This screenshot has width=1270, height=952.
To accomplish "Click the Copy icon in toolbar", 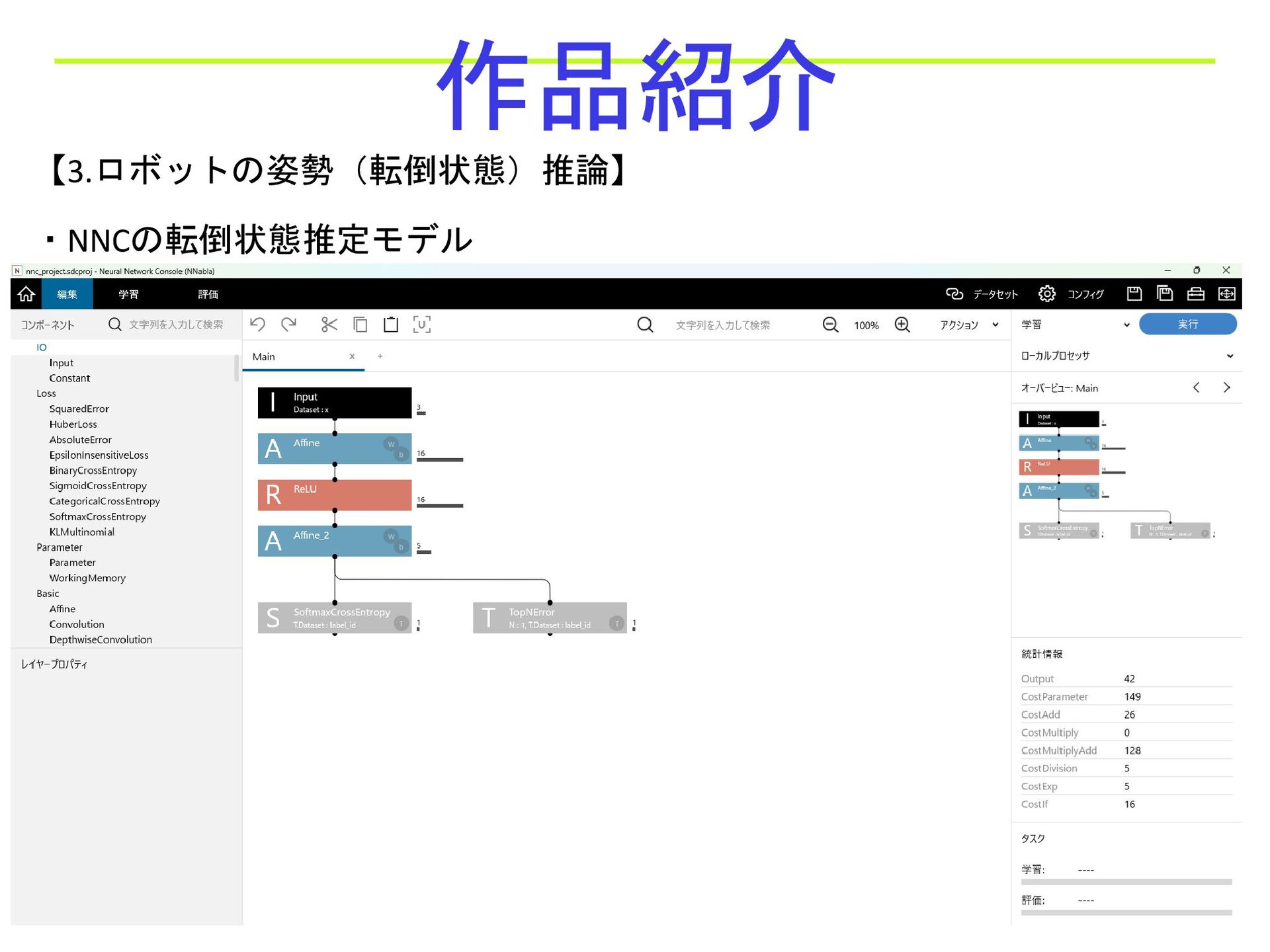I will 360,325.
